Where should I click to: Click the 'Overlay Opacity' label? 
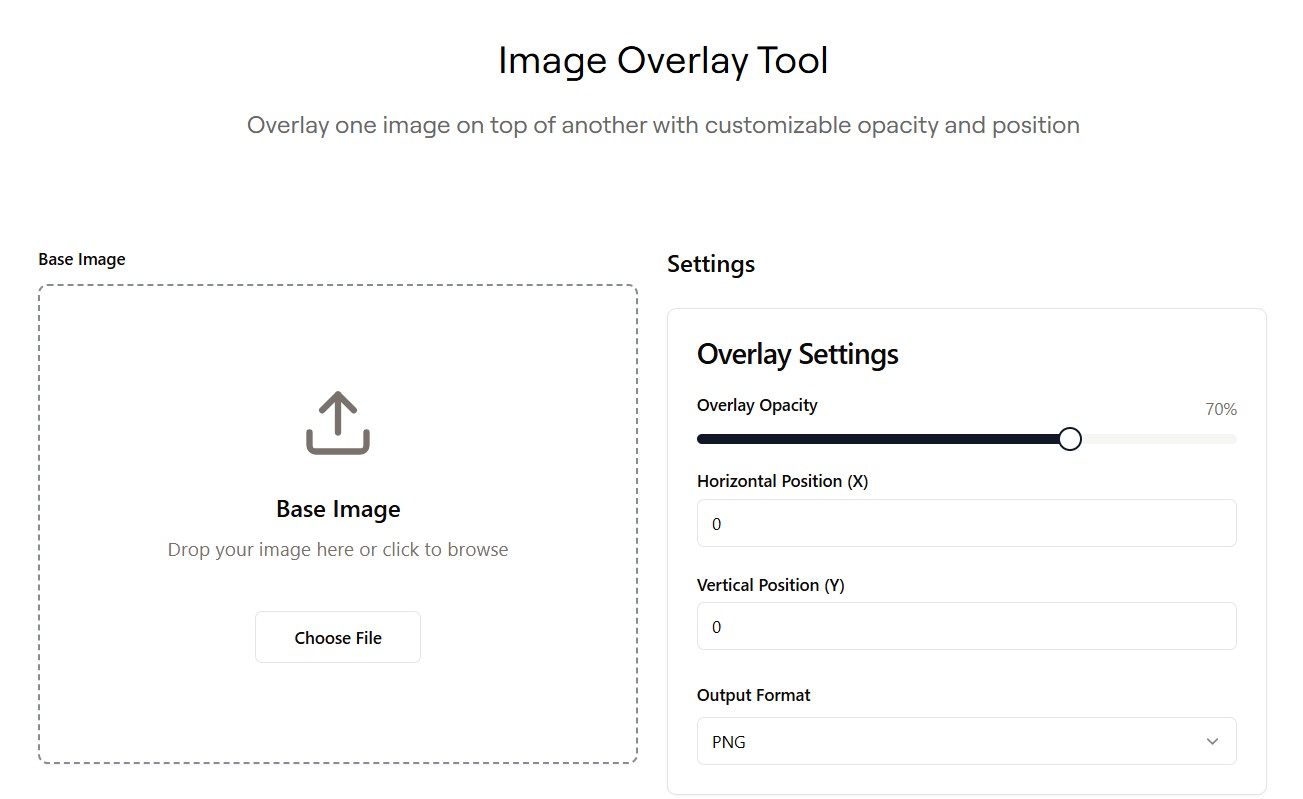pyautogui.click(x=757, y=405)
